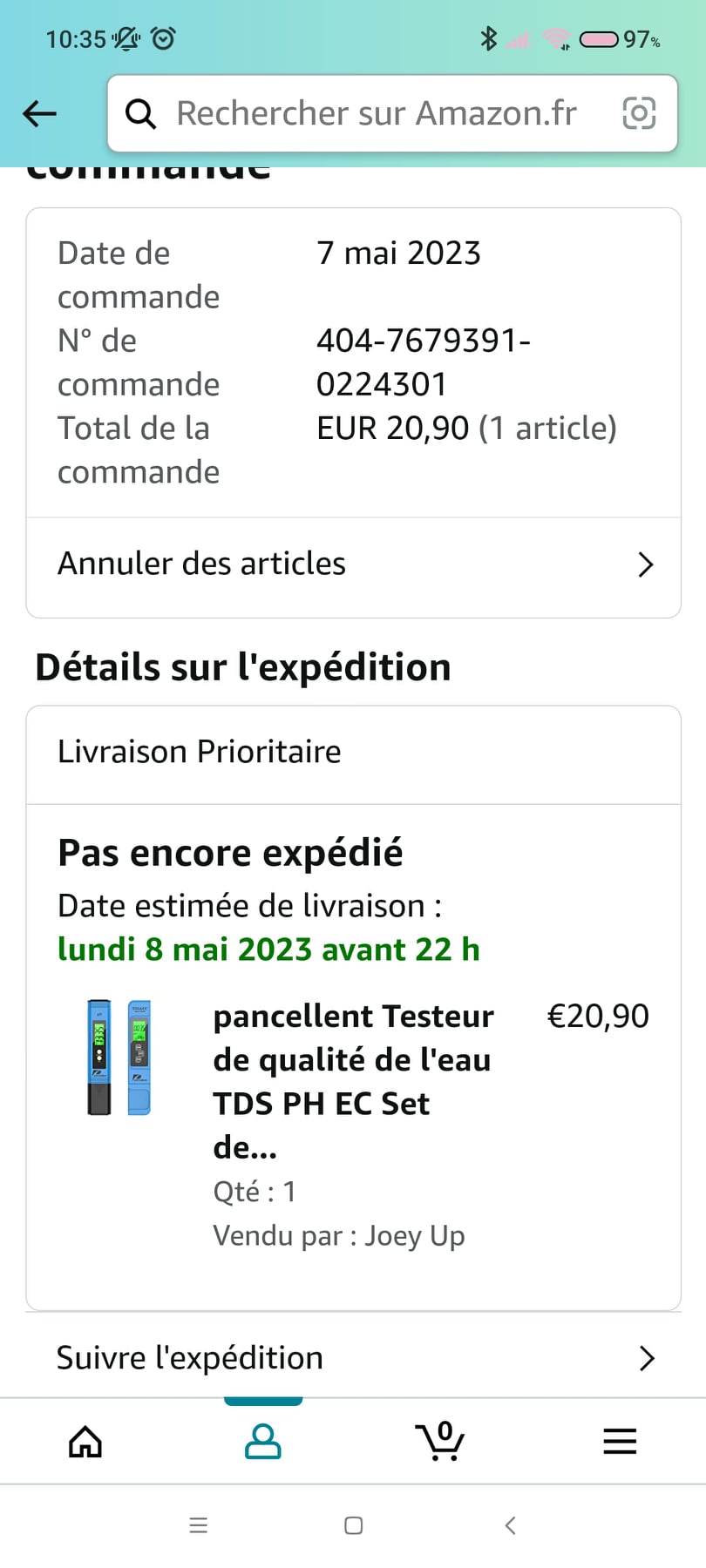Open Annuler des articles option
Screen dimensions: 706x1568
[x=202, y=564]
